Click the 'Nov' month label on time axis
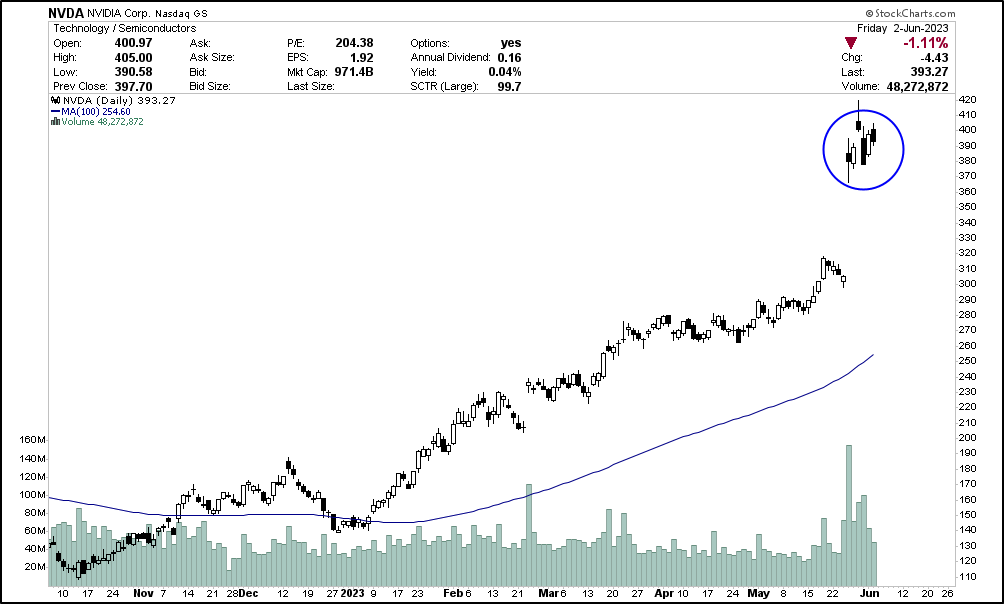The height and width of the screenshot is (604, 1004). [x=143, y=593]
